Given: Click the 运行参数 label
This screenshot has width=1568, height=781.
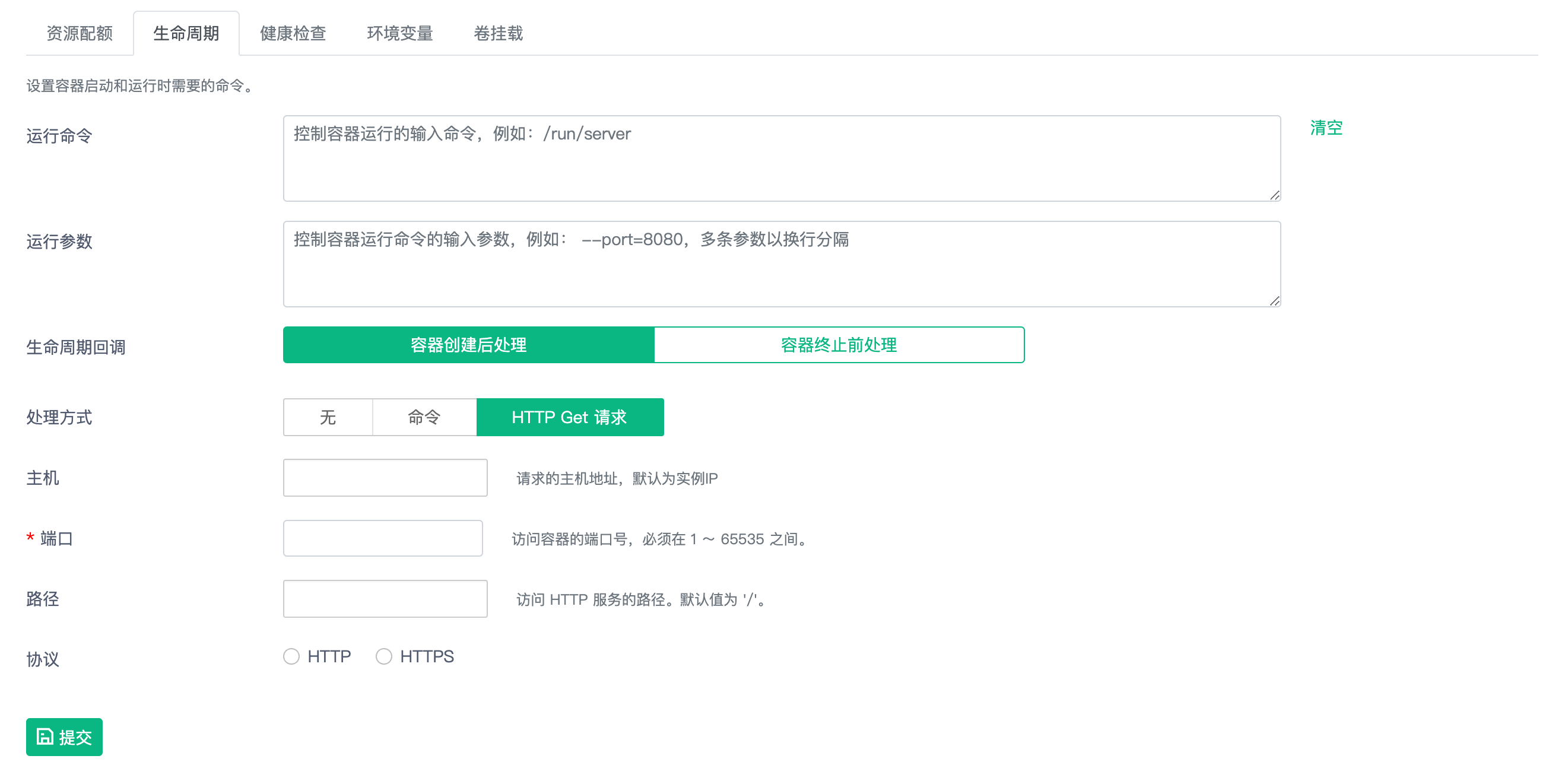Looking at the screenshot, I should coord(59,242).
